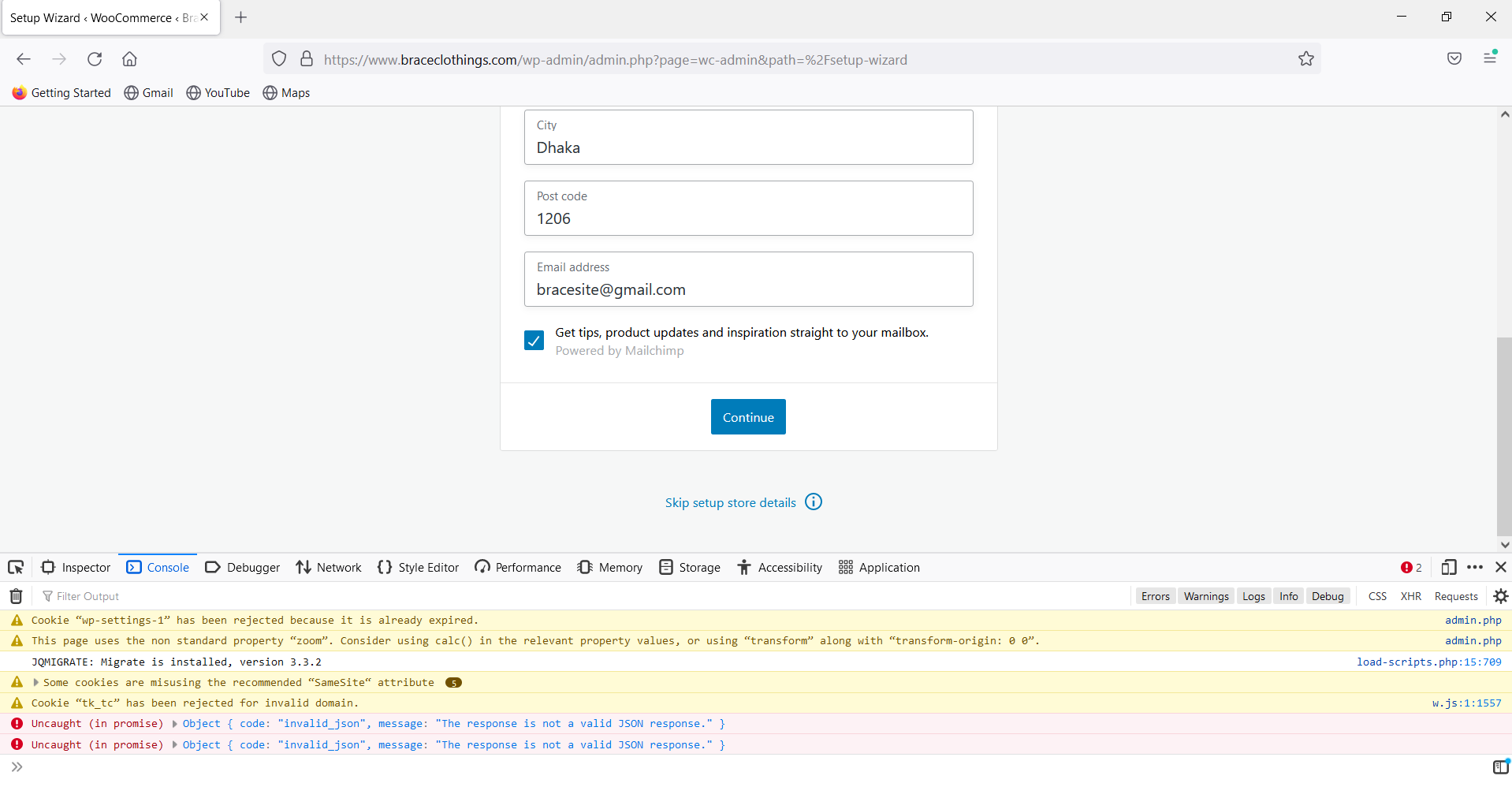Bookmark this page with star icon
This screenshot has width=1512, height=798.
click(x=1306, y=59)
